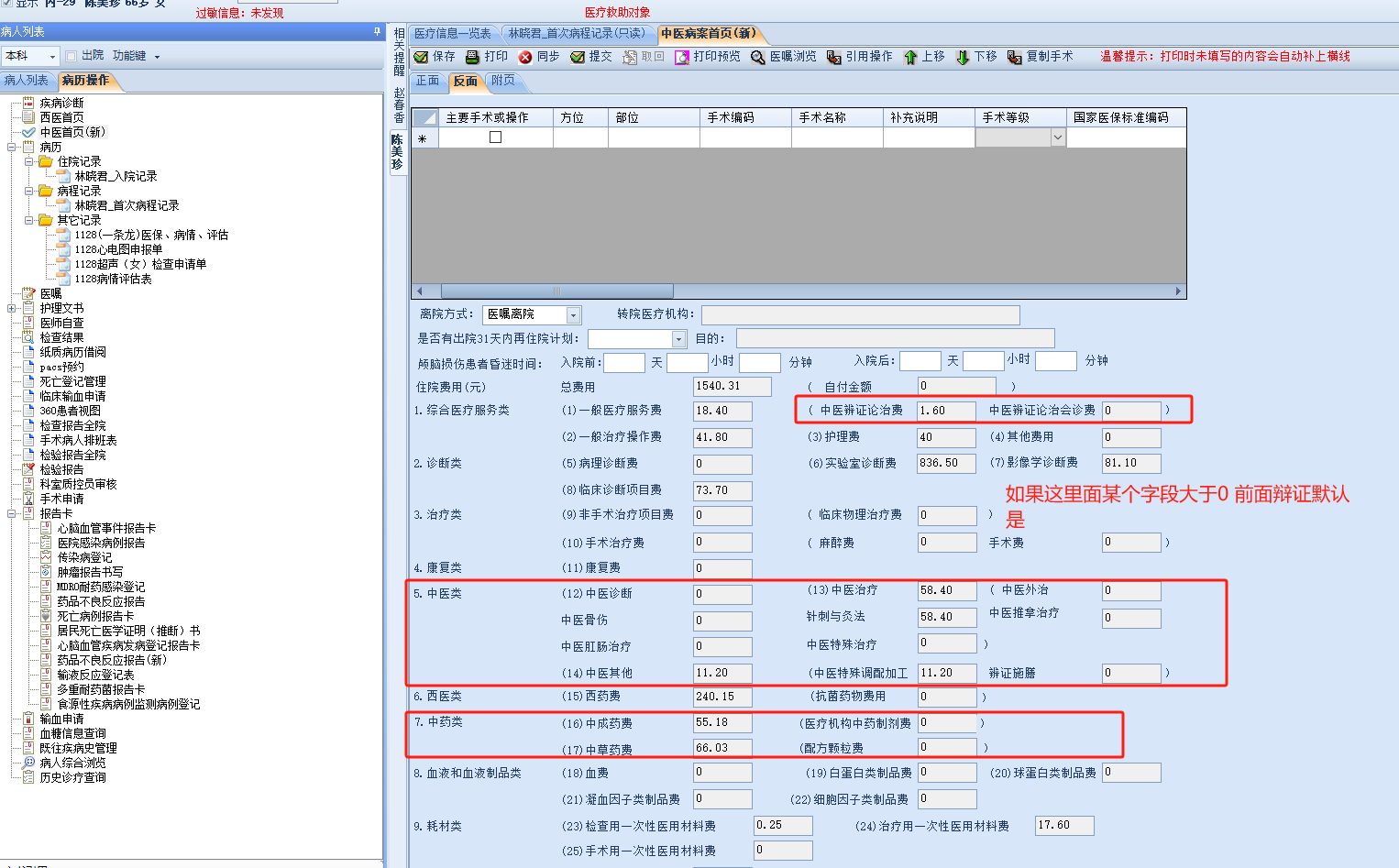The width and height of the screenshot is (1399, 868).
Task: Open 病人综合浏览 tree item
Action: tap(72, 763)
